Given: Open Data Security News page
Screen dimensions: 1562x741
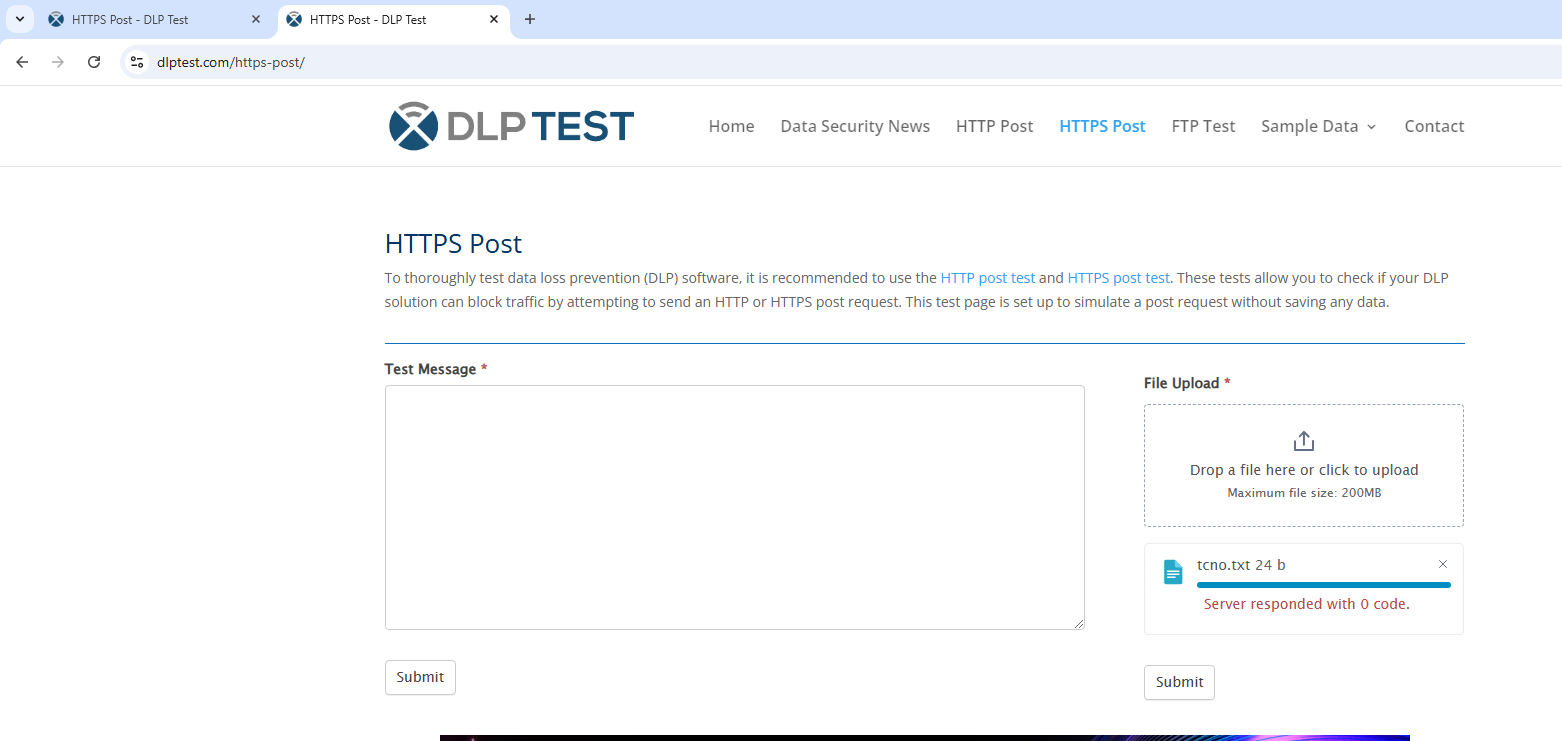Looking at the screenshot, I should tap(855, 126).
